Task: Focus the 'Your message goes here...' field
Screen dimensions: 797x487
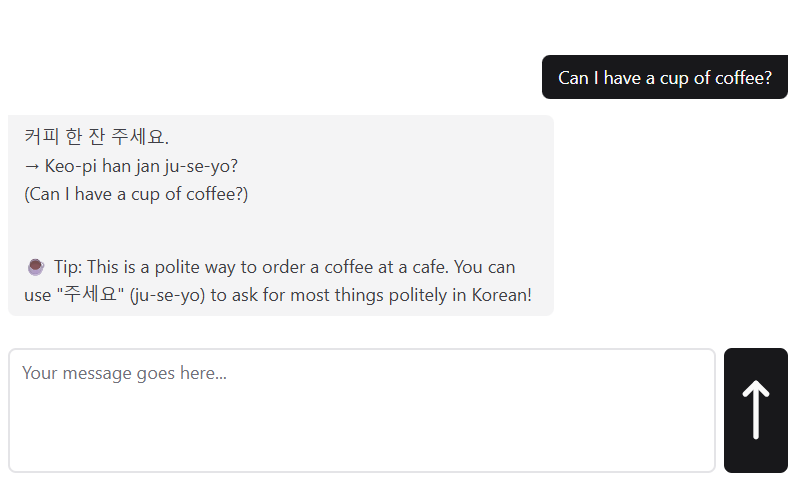Action: tap(362, 374)
